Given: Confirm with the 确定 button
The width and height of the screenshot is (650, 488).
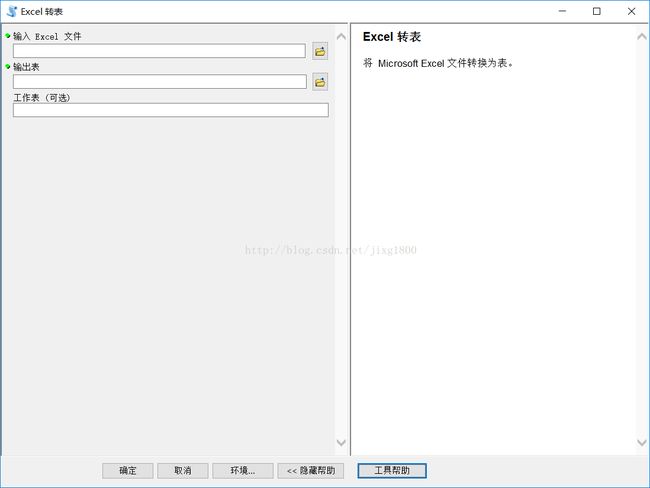Looking at the screenshot, I should (x=128, y=471).
